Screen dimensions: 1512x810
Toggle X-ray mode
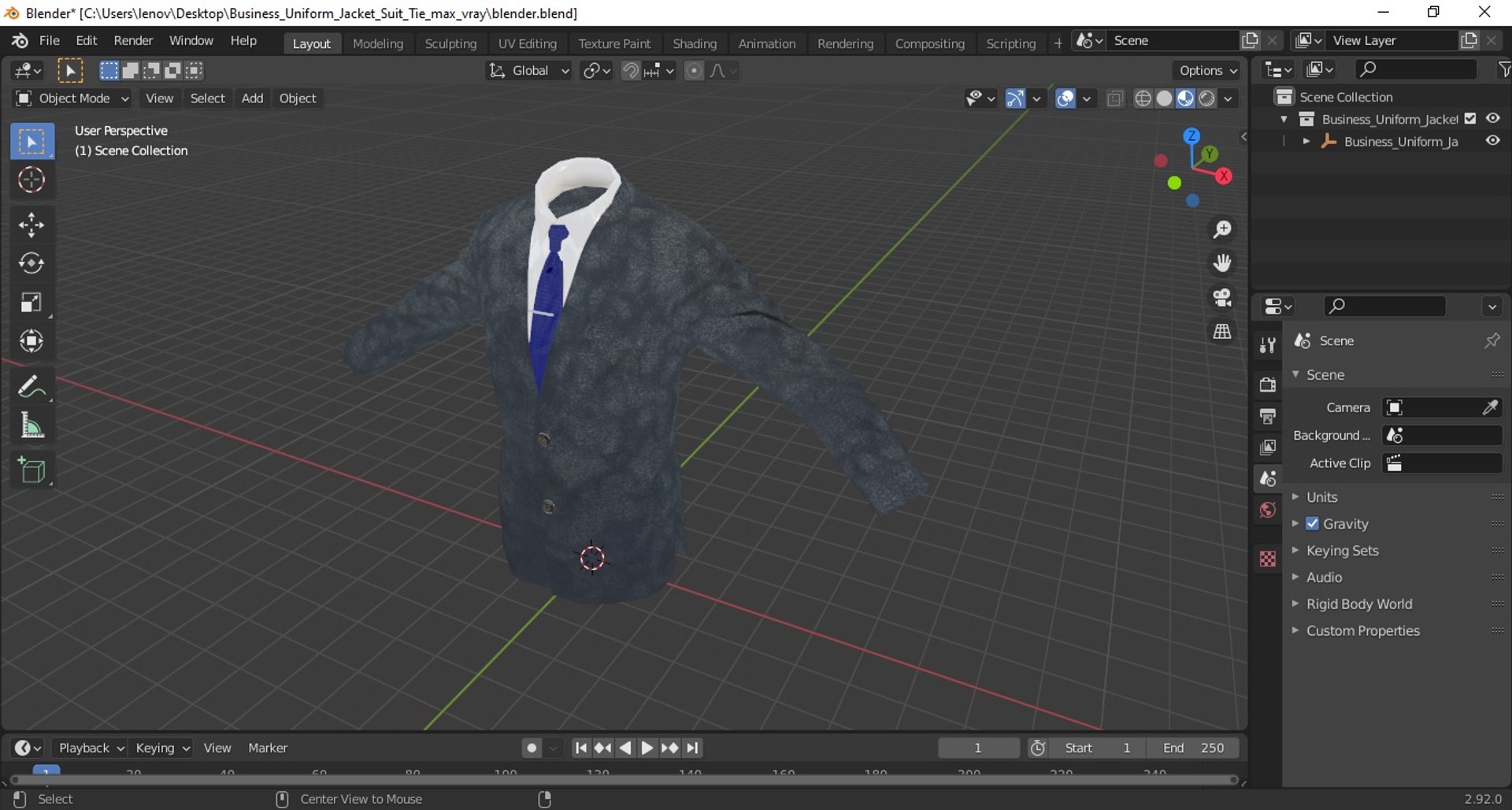tap(1114, 98)
